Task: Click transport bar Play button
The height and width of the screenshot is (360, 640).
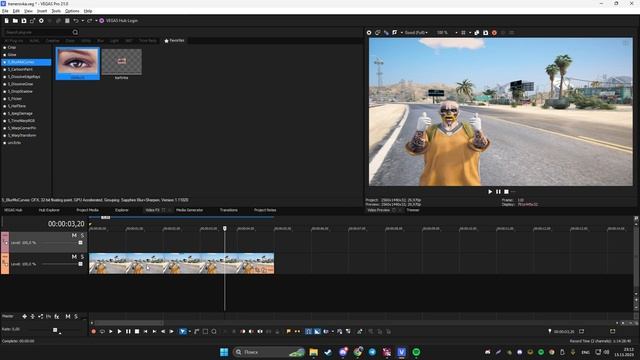Action: pyautogui.click(x=120, y=331)
